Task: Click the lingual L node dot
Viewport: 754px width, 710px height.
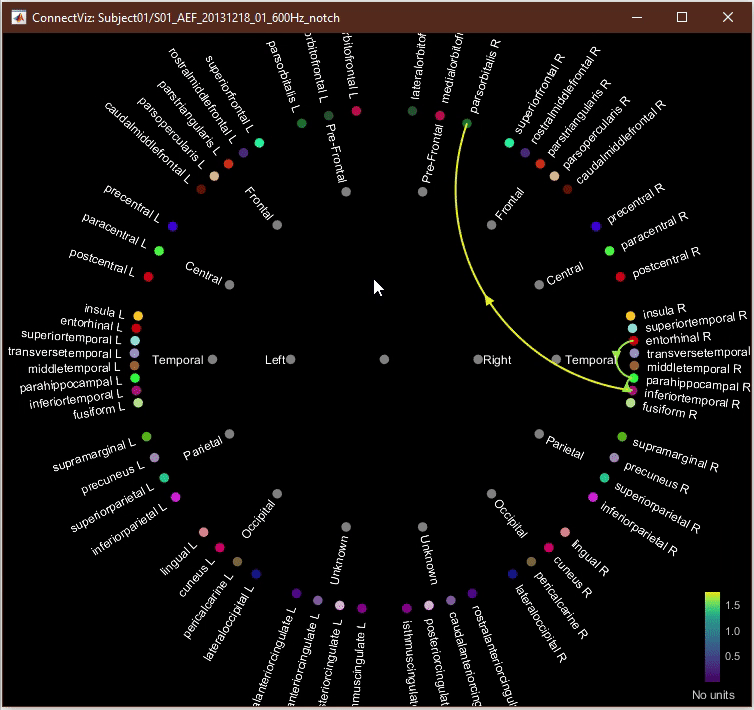Action: pos(203,532)
